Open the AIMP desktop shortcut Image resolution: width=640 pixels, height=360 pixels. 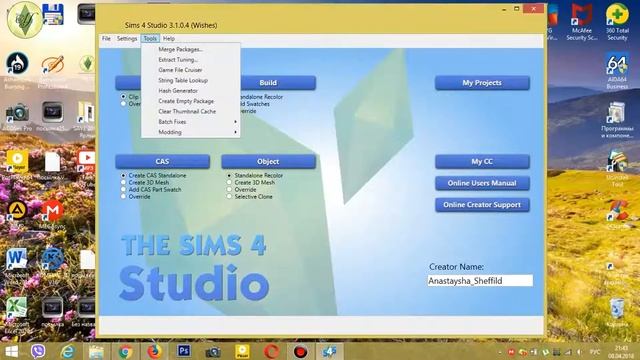(17, 214)
